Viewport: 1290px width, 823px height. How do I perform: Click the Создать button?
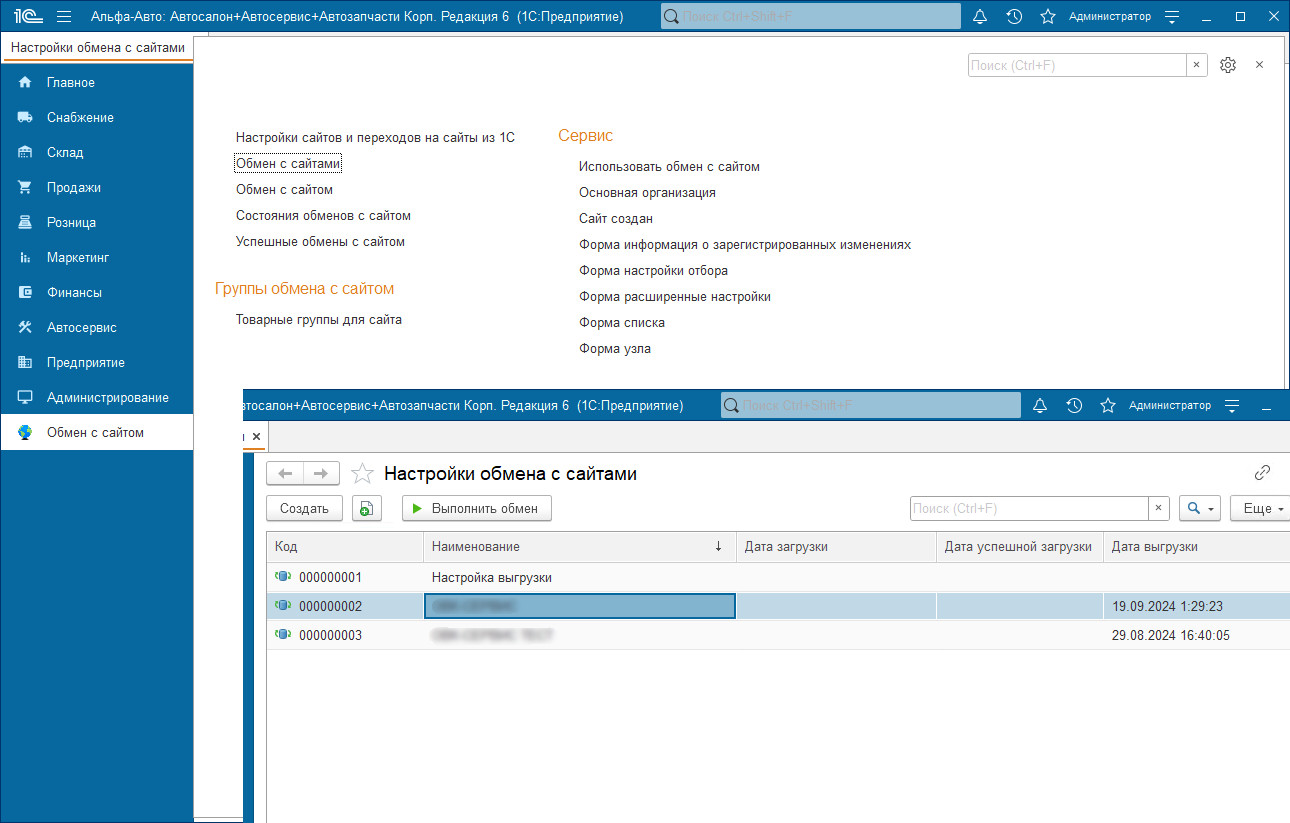point(304,508)
